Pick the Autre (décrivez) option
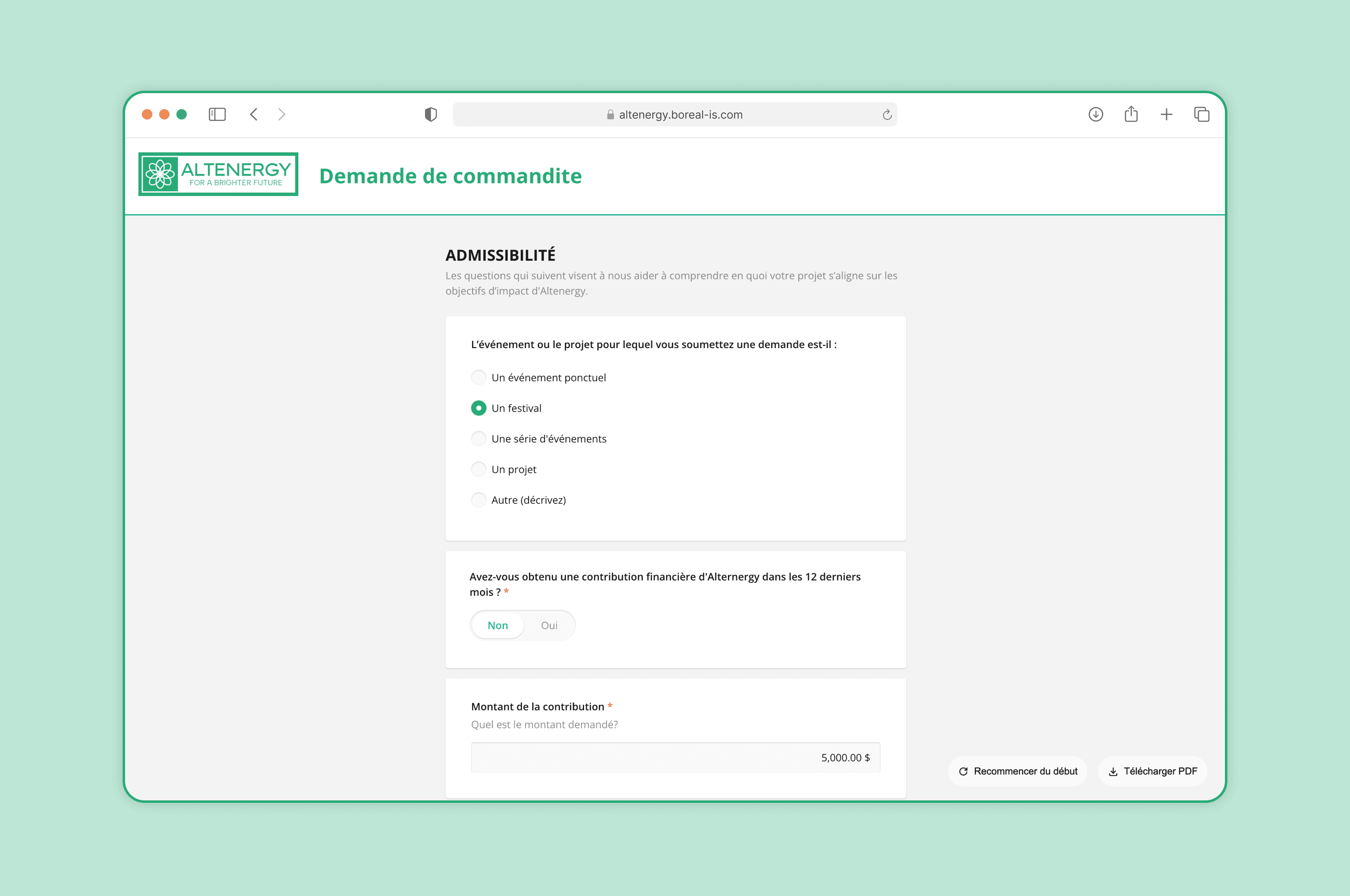 pyautogui.click(x=478, y=499)
